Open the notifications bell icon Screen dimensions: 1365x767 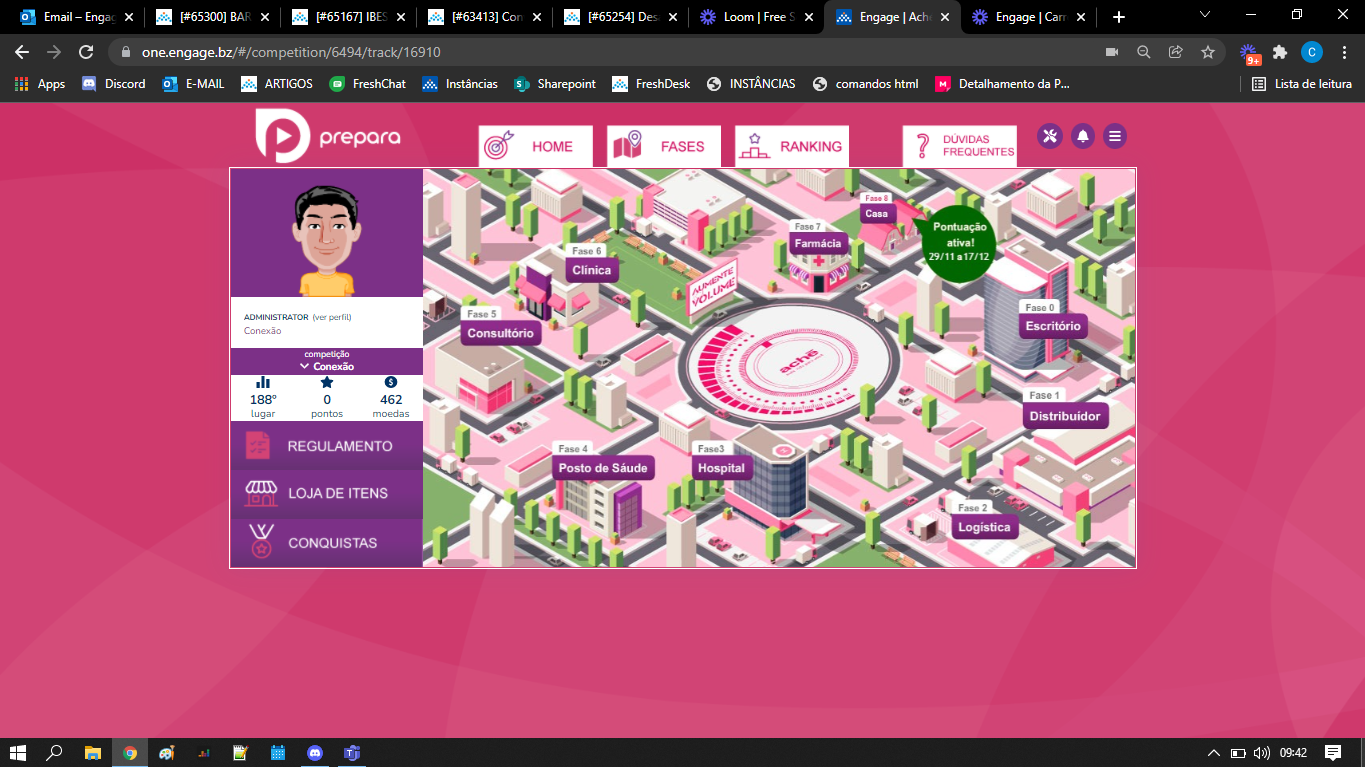click(x=1082, y=136)
